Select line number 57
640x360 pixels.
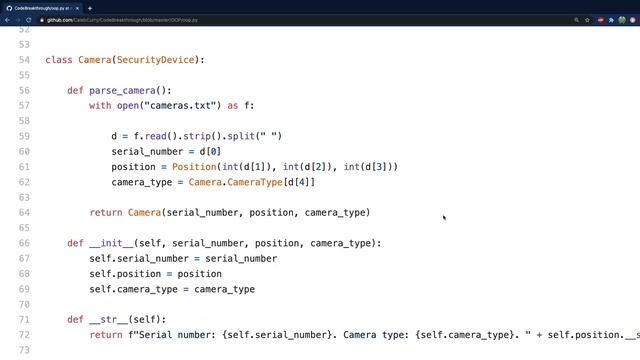pos(24,105)
